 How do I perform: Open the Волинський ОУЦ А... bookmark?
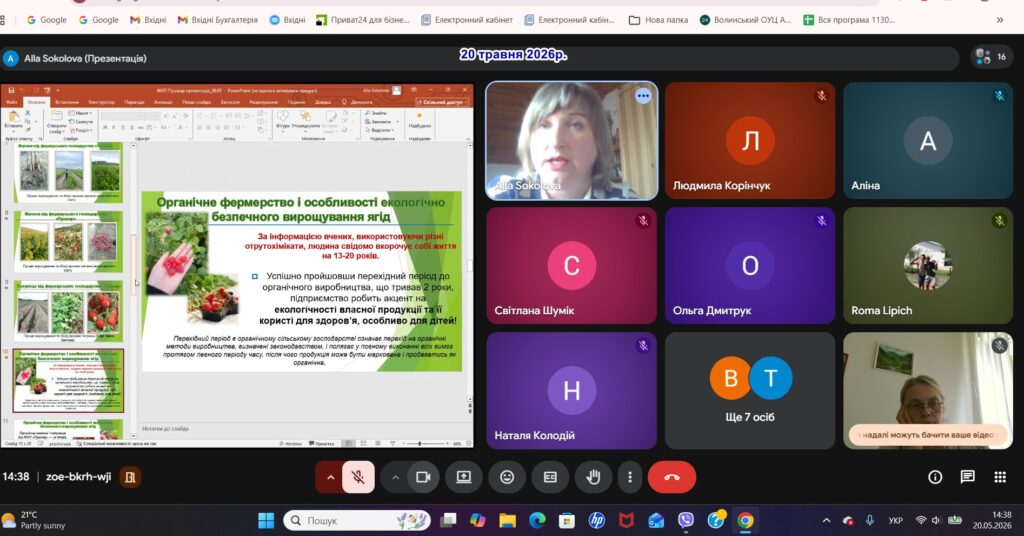click(x=745, y=20)
